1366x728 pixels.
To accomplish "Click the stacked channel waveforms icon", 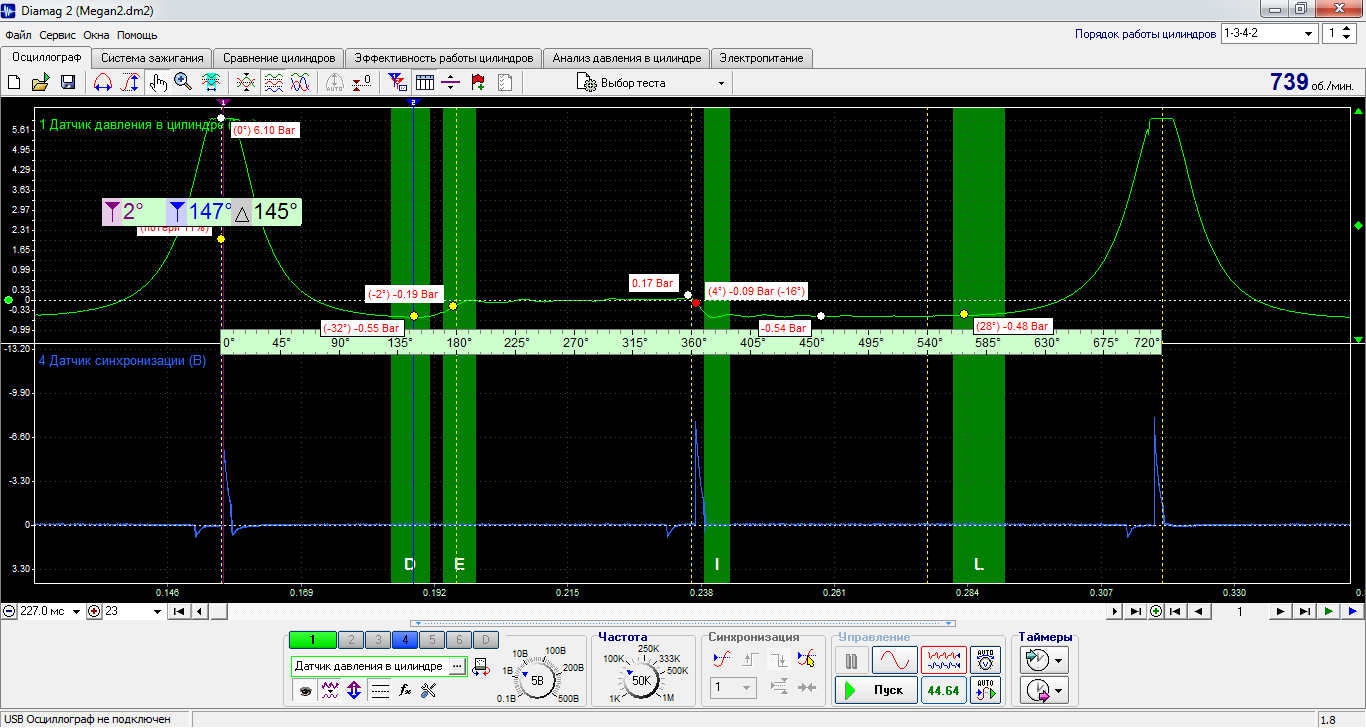I will pyautogui.click(x=273, y=83).
